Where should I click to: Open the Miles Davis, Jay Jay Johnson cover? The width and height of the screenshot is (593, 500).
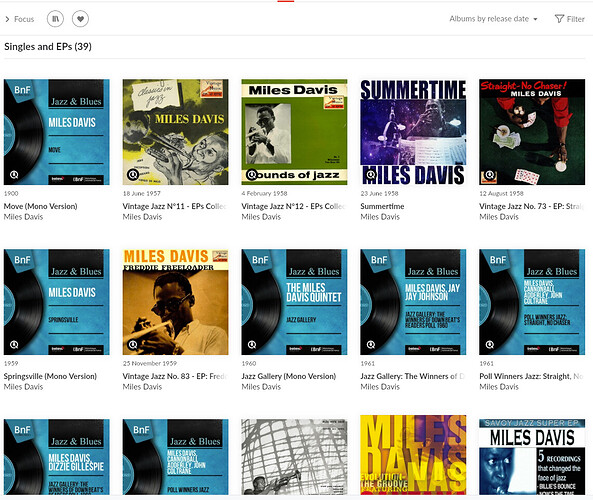[x=413, y=302]
